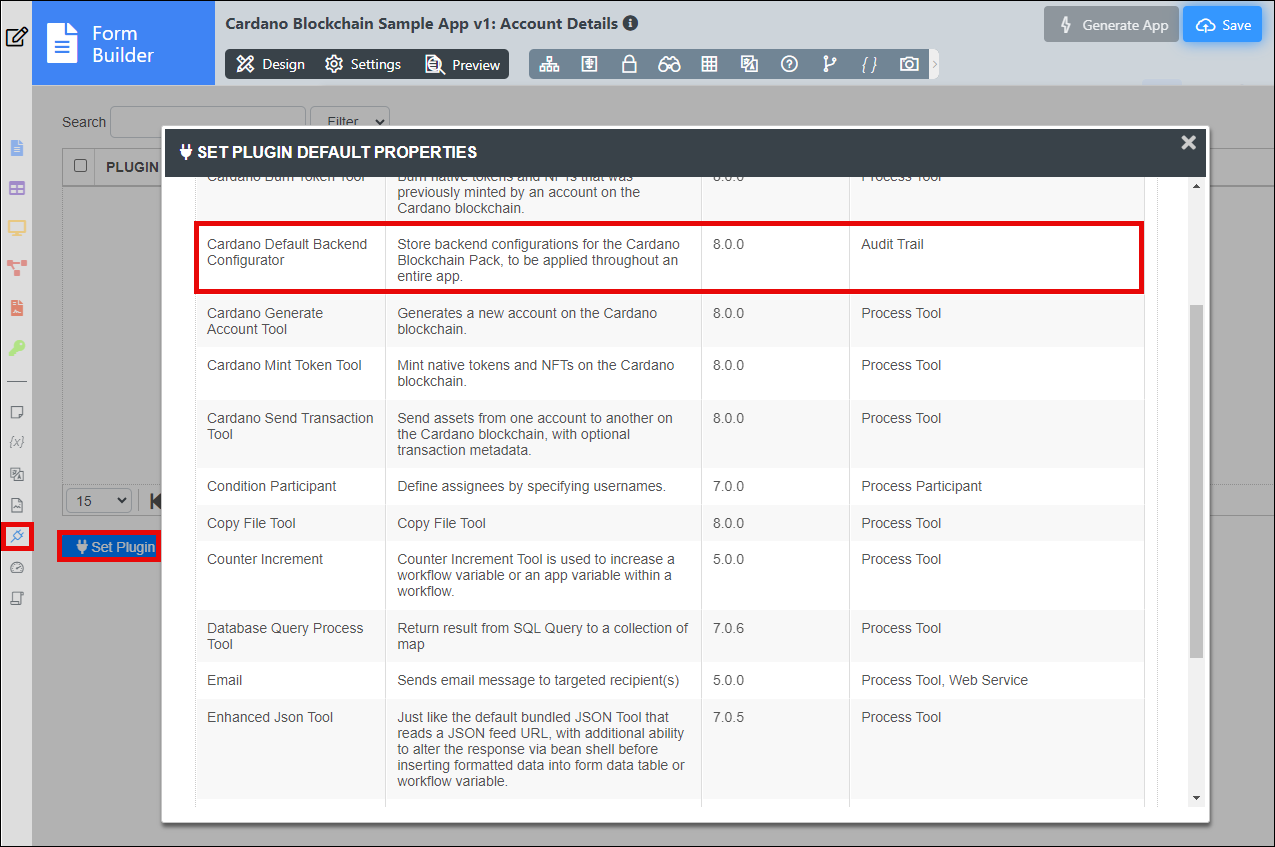The width and height of the screenshot is (1275, 847).
Task: Open the Form Builder document logo
Action: pyautogui.click(x=62, y=44)
